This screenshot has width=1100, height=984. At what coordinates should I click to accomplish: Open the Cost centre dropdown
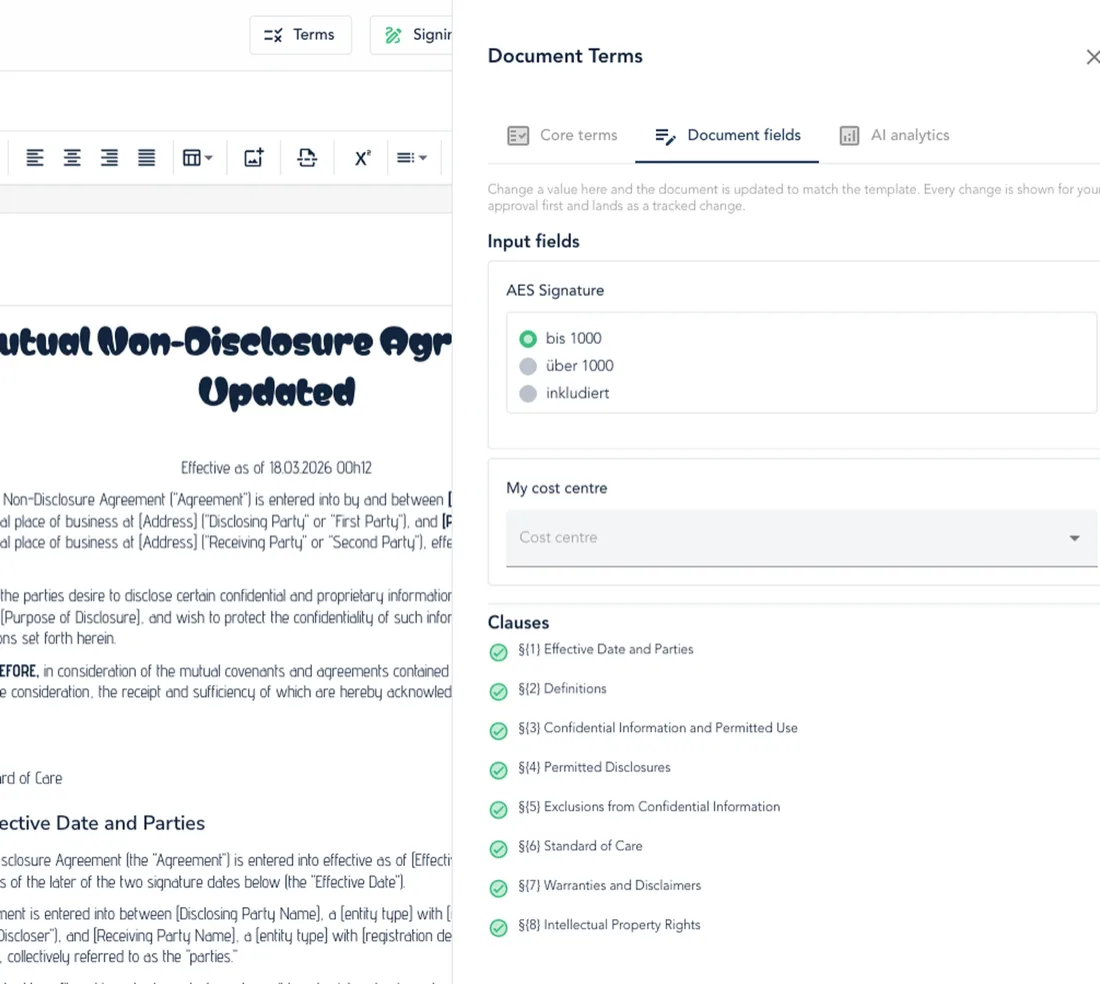coord(801,538)
